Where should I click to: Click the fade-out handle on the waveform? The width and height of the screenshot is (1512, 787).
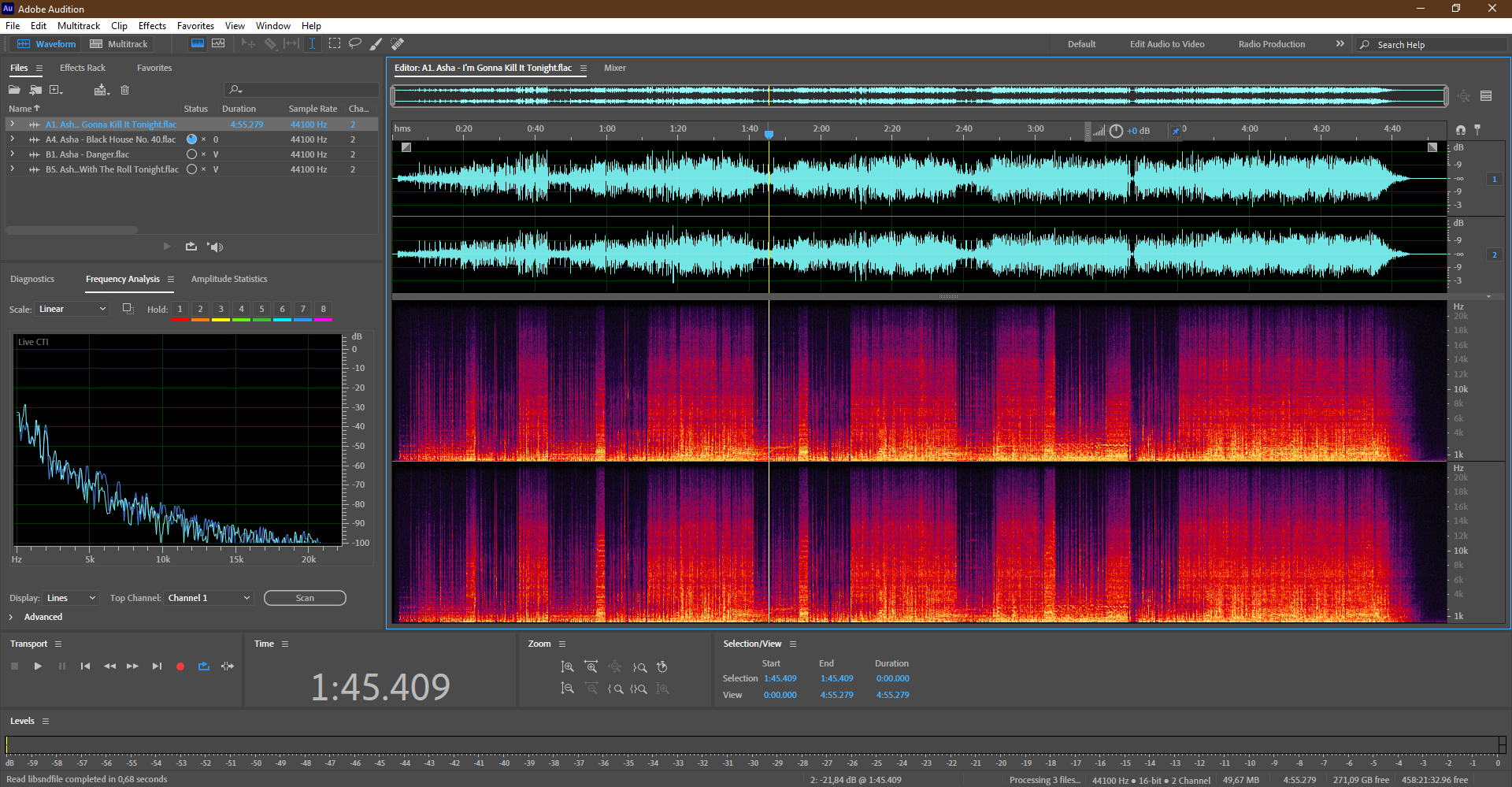[1432, 147]
